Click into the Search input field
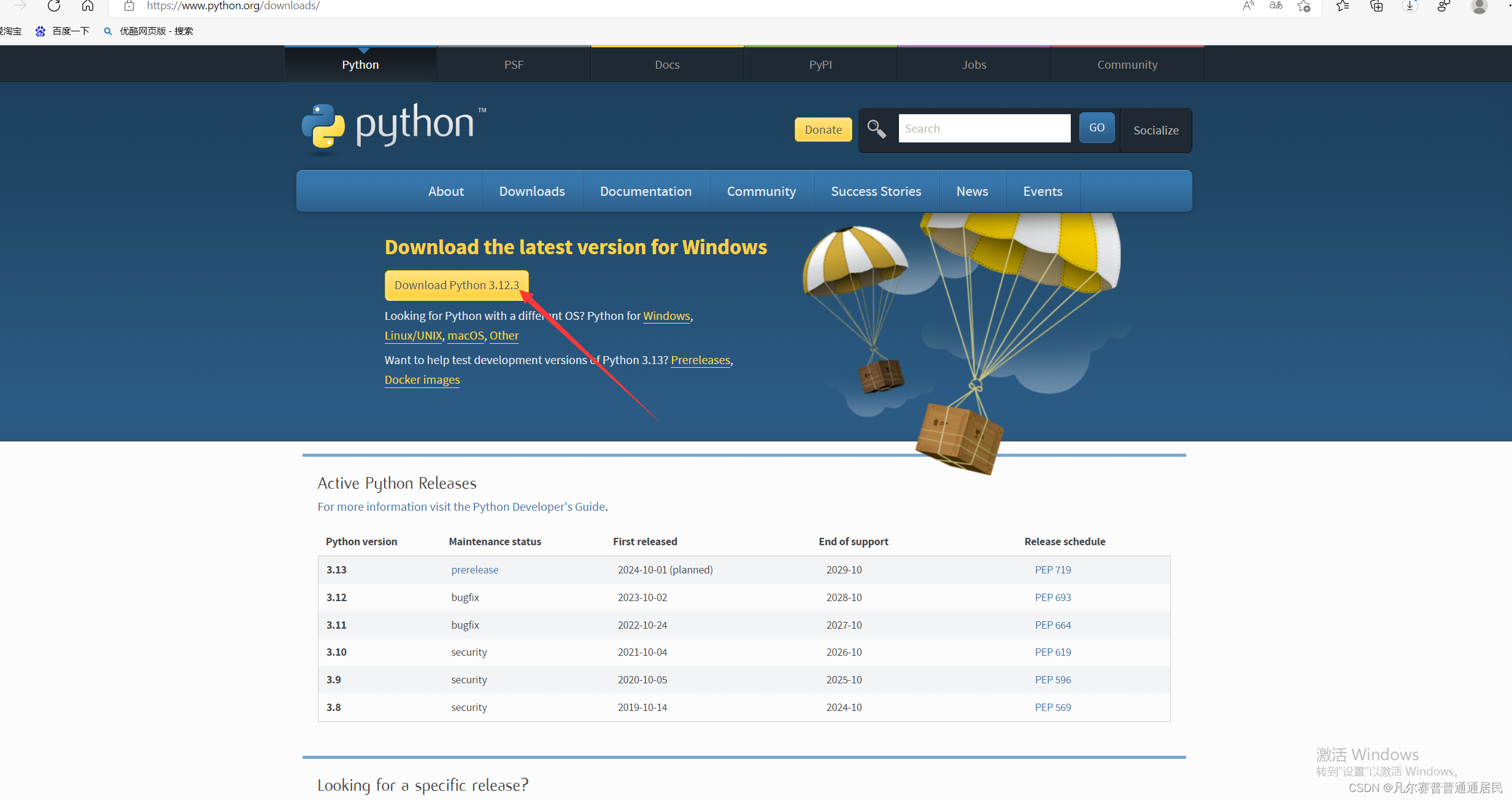 pos(984,129)
